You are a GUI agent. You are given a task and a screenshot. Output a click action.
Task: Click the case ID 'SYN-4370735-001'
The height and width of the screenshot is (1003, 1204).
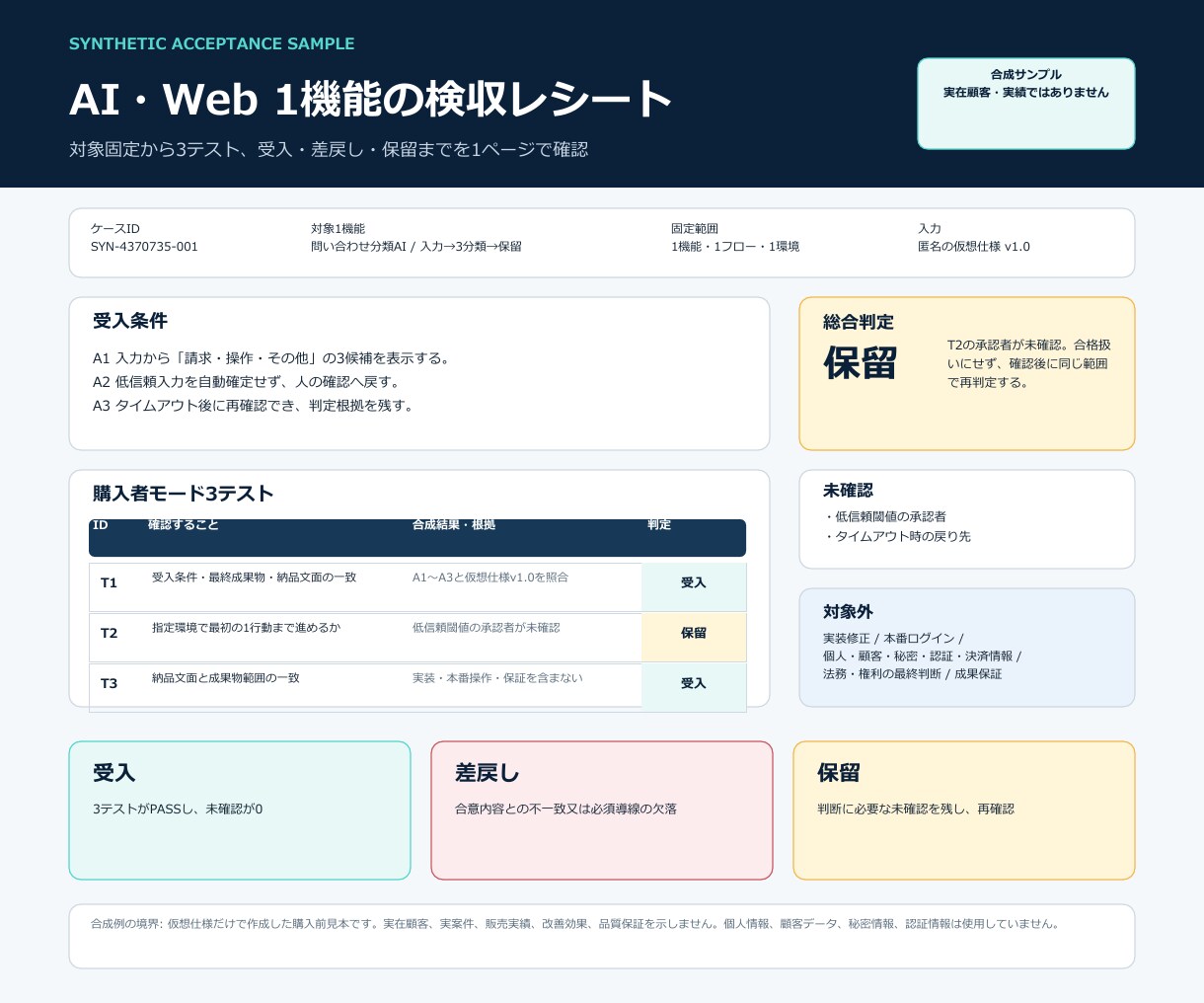(x=144, y=247)
